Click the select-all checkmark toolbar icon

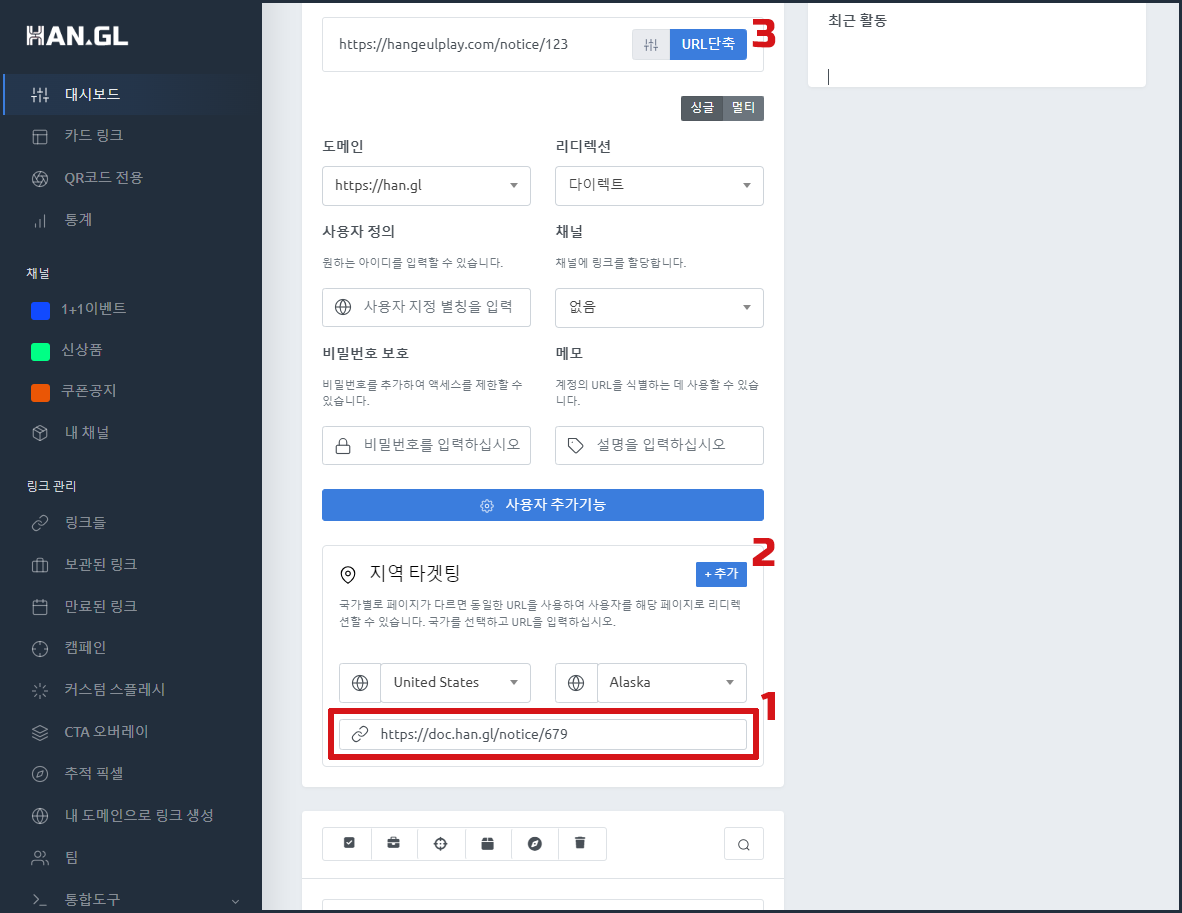click(x=349, y=843)
